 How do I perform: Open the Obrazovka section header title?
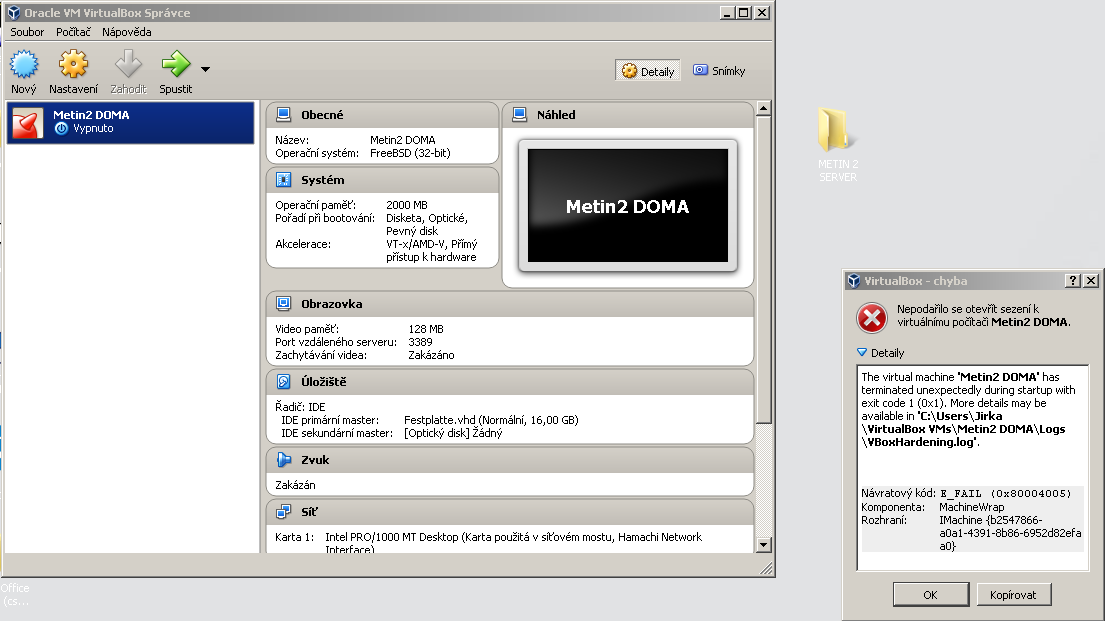(331, 304)
